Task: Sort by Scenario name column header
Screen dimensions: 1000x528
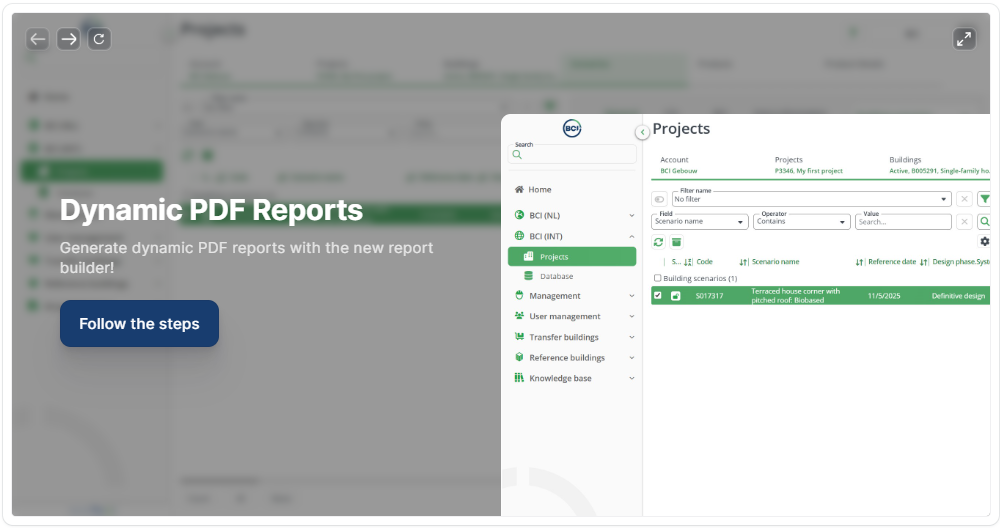Action: point(775,261)
